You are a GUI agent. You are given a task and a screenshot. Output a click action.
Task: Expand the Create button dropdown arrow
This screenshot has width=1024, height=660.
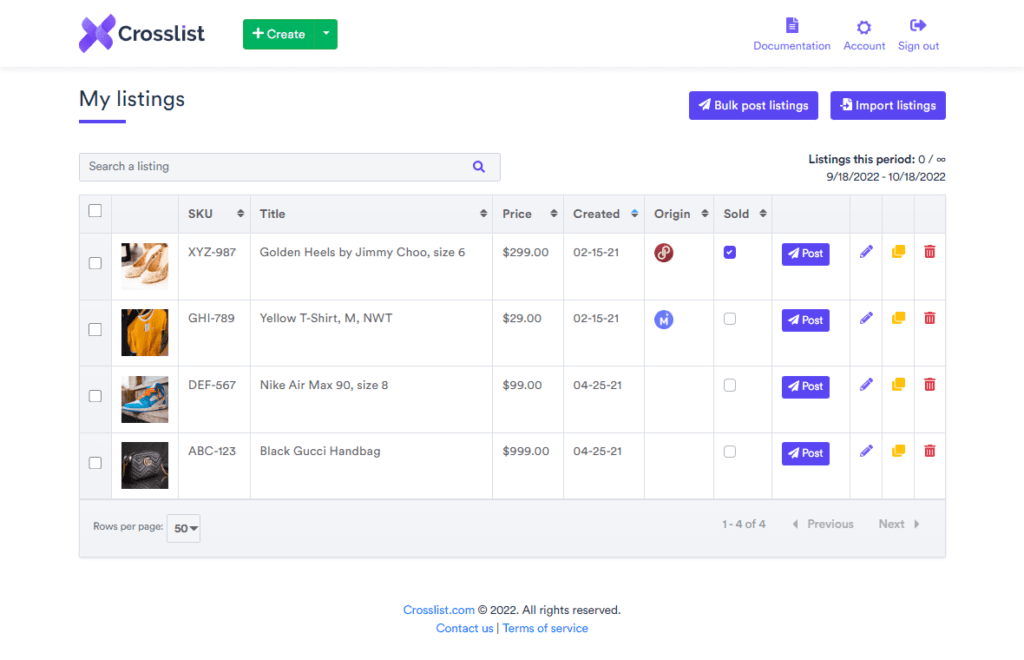tap(326, 33)
